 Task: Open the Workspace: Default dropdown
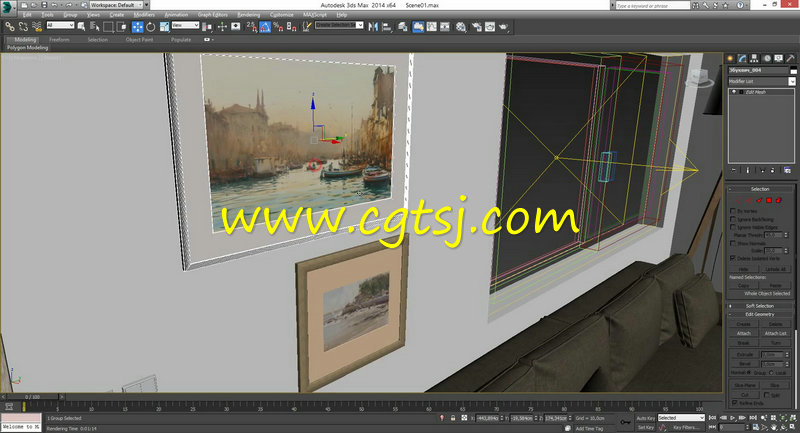(117, 5)
